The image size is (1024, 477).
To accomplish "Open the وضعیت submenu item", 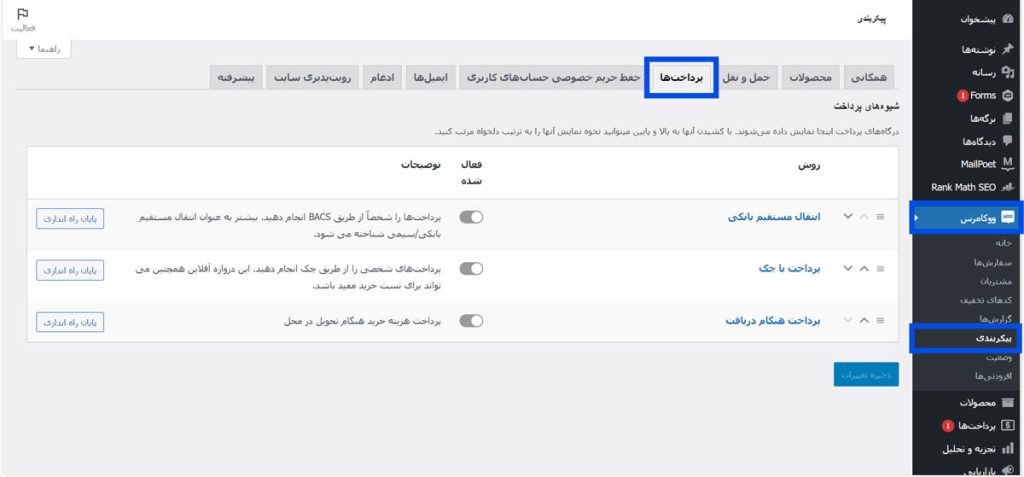I will [x=999, y=357].
